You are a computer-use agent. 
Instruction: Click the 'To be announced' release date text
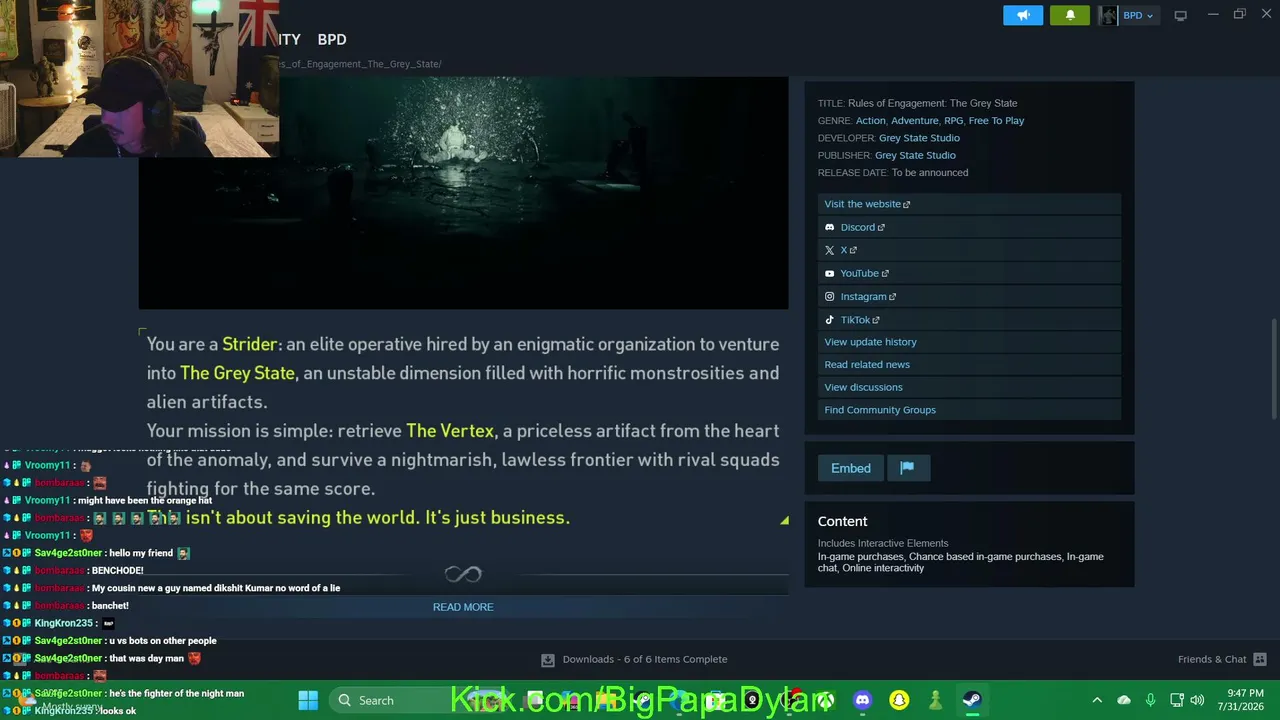tap(930, 173)
